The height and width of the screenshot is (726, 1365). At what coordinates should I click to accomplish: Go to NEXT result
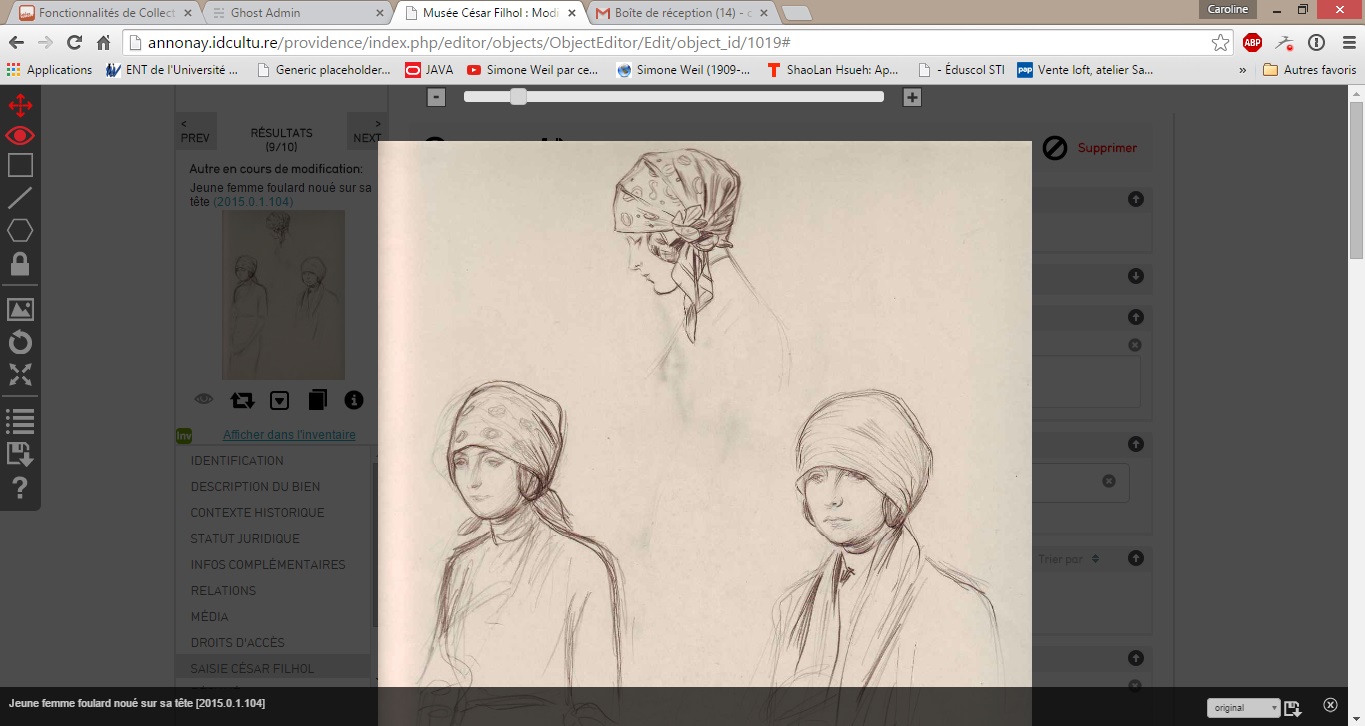[x=367, y=131]
